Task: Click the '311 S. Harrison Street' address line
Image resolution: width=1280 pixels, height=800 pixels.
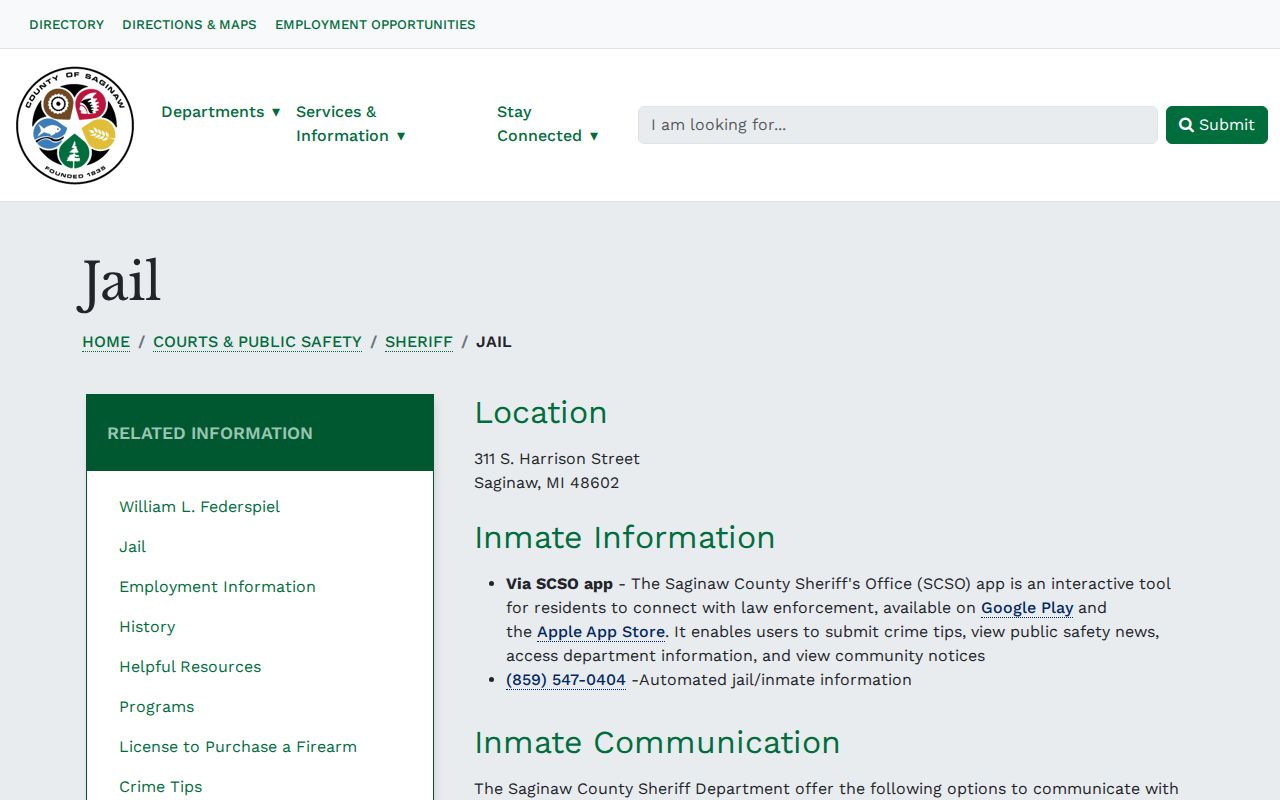Action: coord(557,459)
